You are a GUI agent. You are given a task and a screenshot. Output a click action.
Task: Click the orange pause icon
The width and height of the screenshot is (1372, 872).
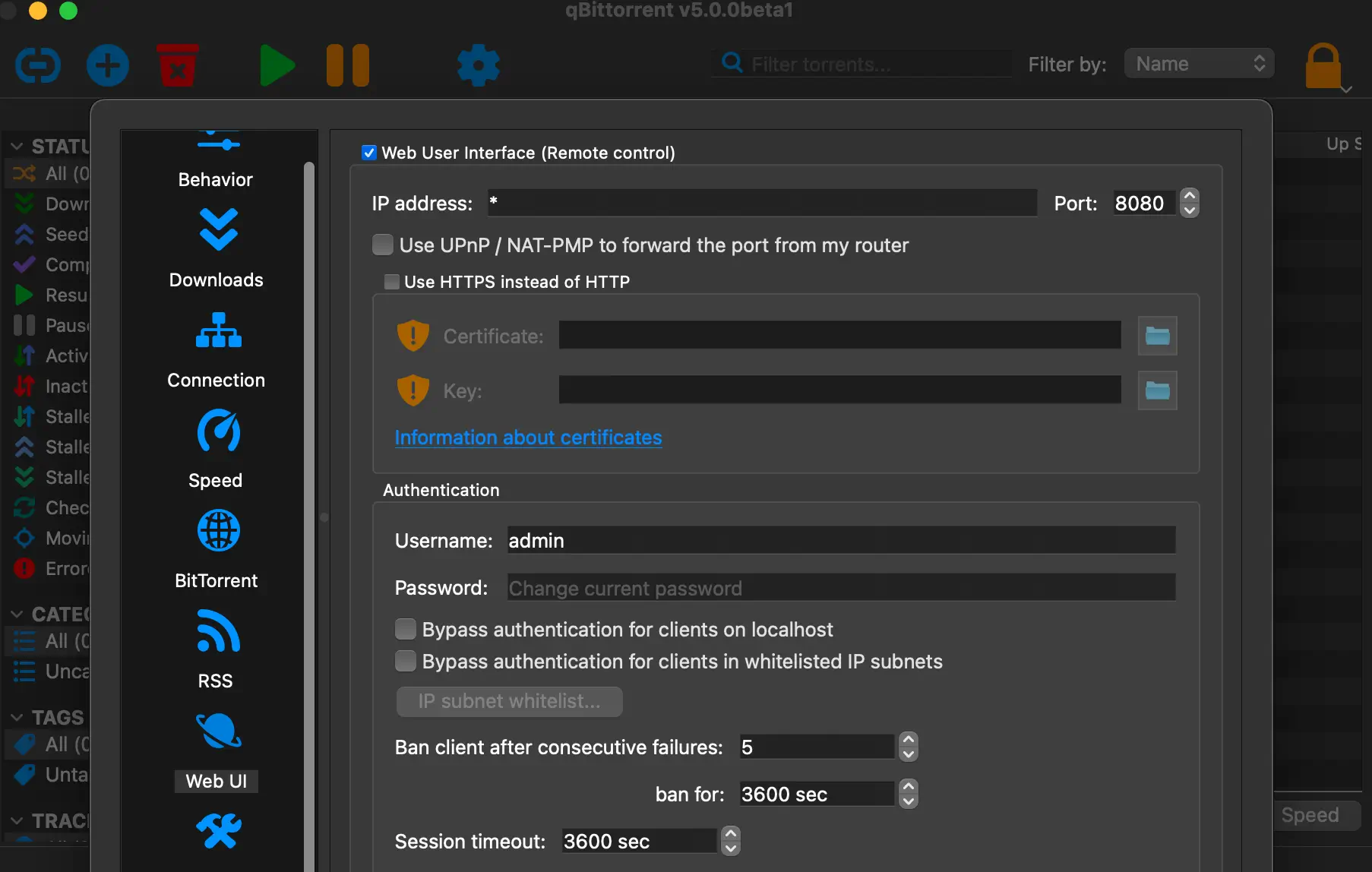click(x=347, y=65)
